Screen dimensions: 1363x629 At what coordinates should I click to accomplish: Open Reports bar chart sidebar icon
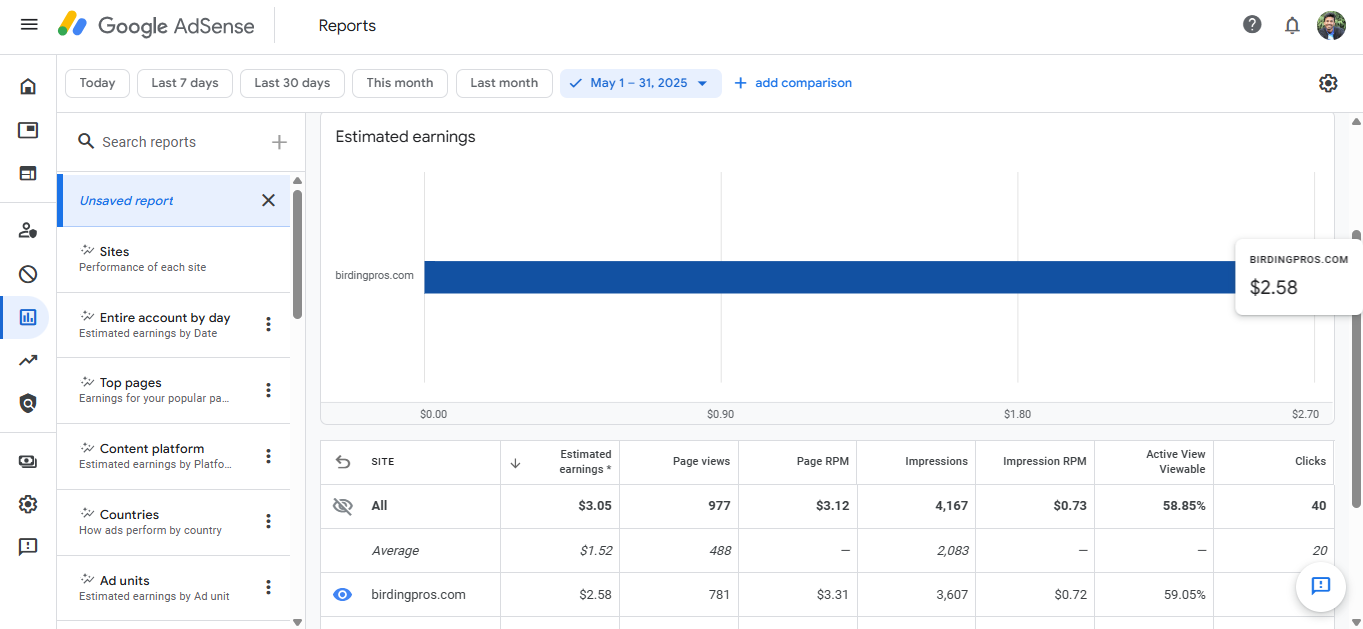(x=28, y=318)
